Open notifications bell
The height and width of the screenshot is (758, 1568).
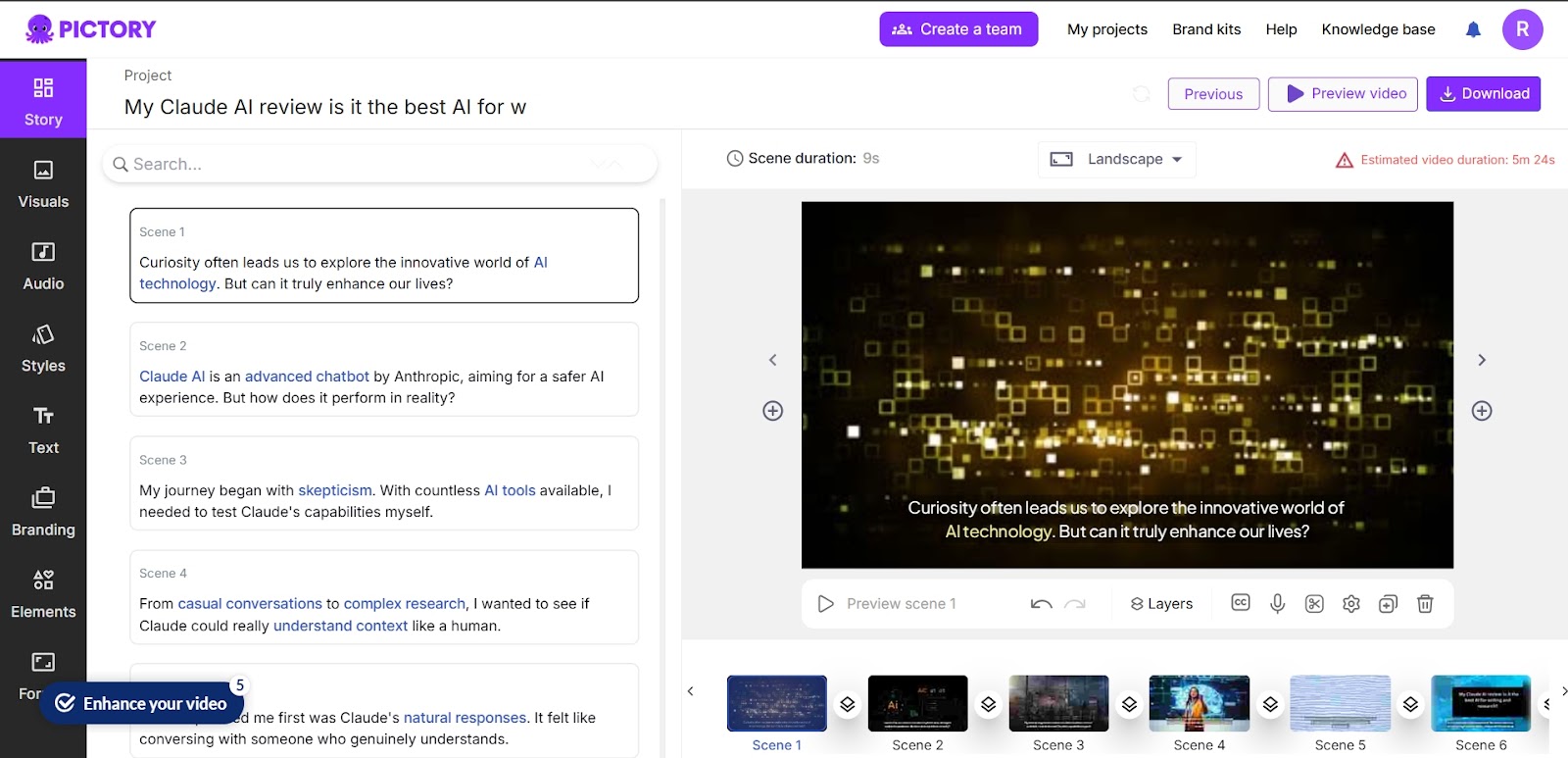1473,29
